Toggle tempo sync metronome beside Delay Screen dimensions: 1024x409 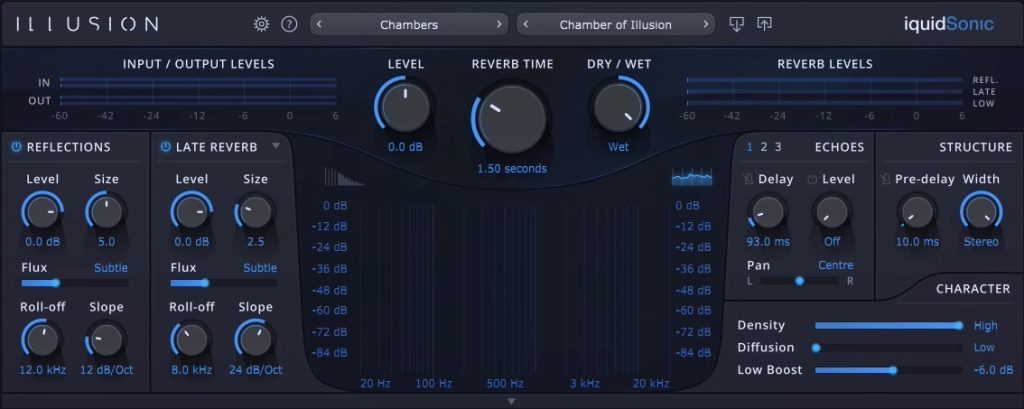747,180
